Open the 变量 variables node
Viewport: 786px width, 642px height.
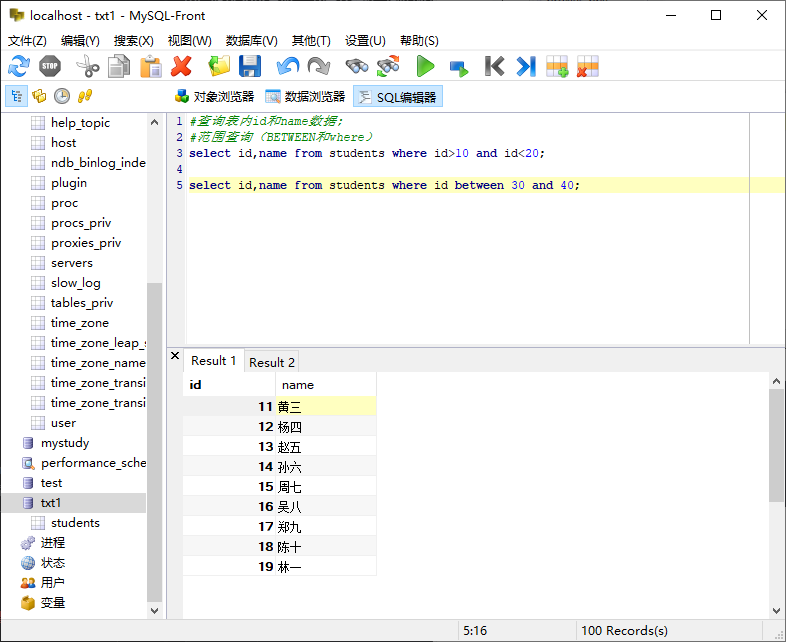(x=52, y=603)
